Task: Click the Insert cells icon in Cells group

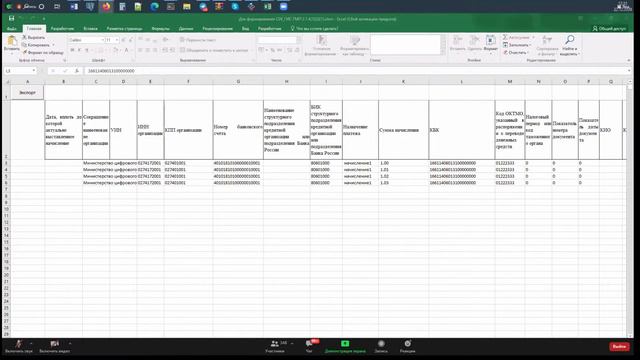Action: tap(458, 40)
